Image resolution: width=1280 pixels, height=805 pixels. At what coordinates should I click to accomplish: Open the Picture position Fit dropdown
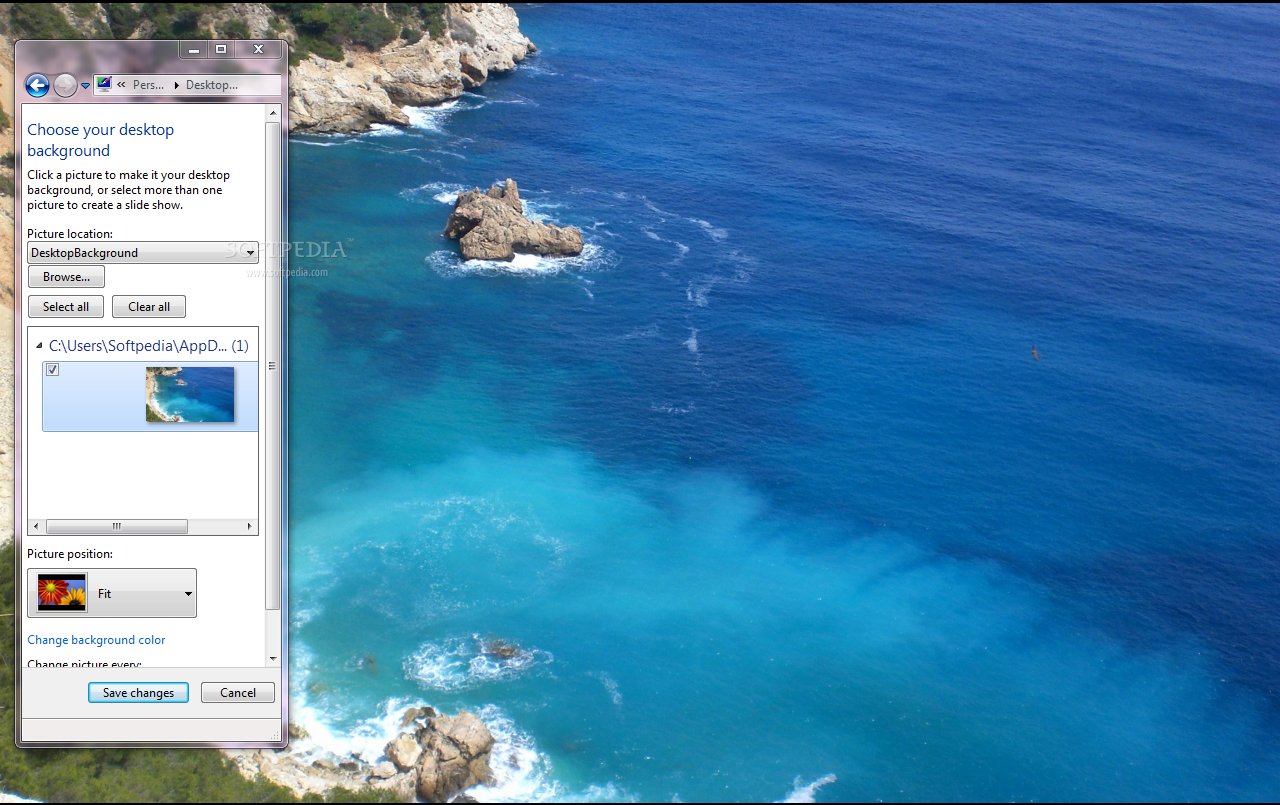[112, 593]
